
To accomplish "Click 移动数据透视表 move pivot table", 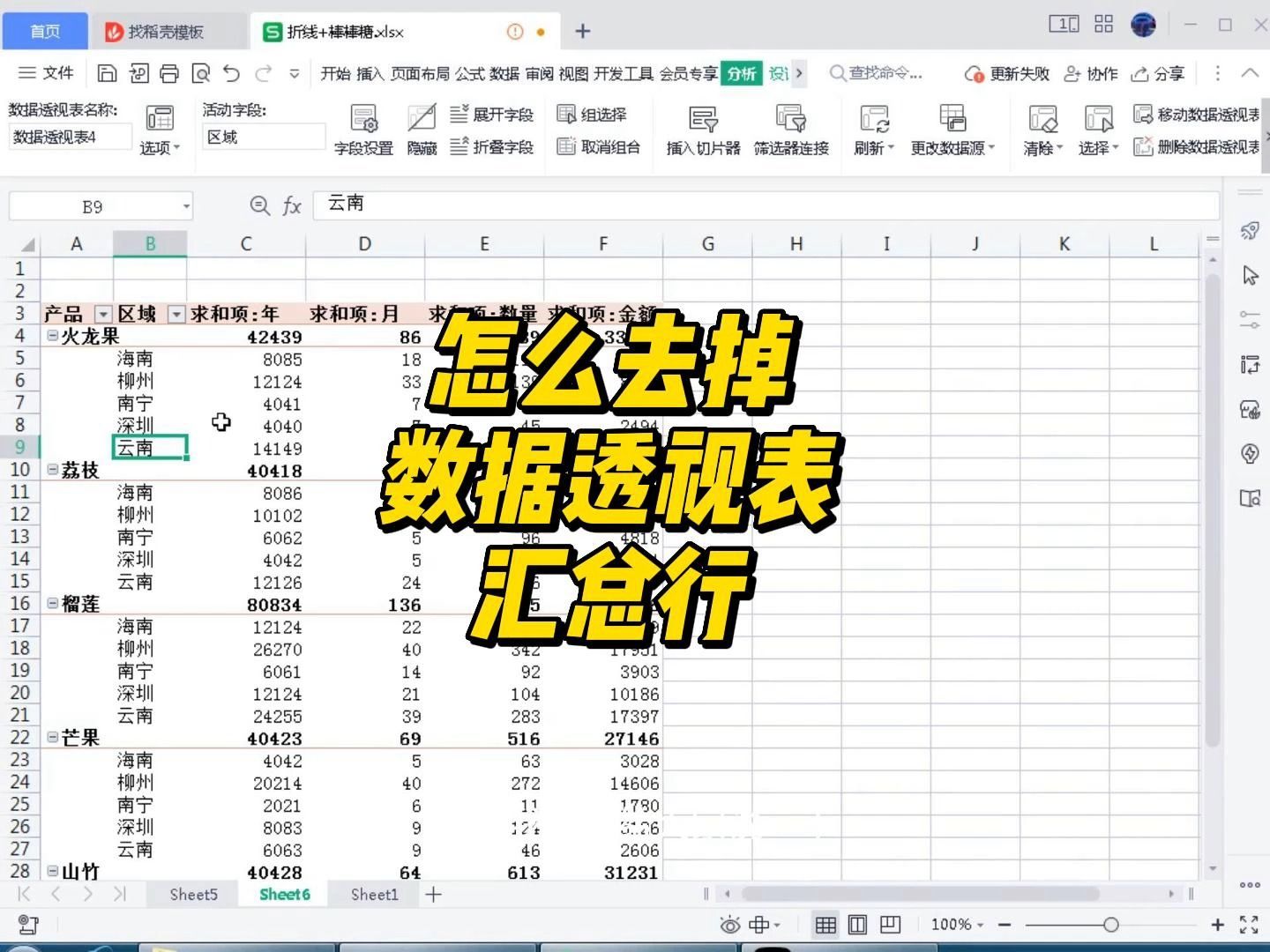I will pos(1197,115).
